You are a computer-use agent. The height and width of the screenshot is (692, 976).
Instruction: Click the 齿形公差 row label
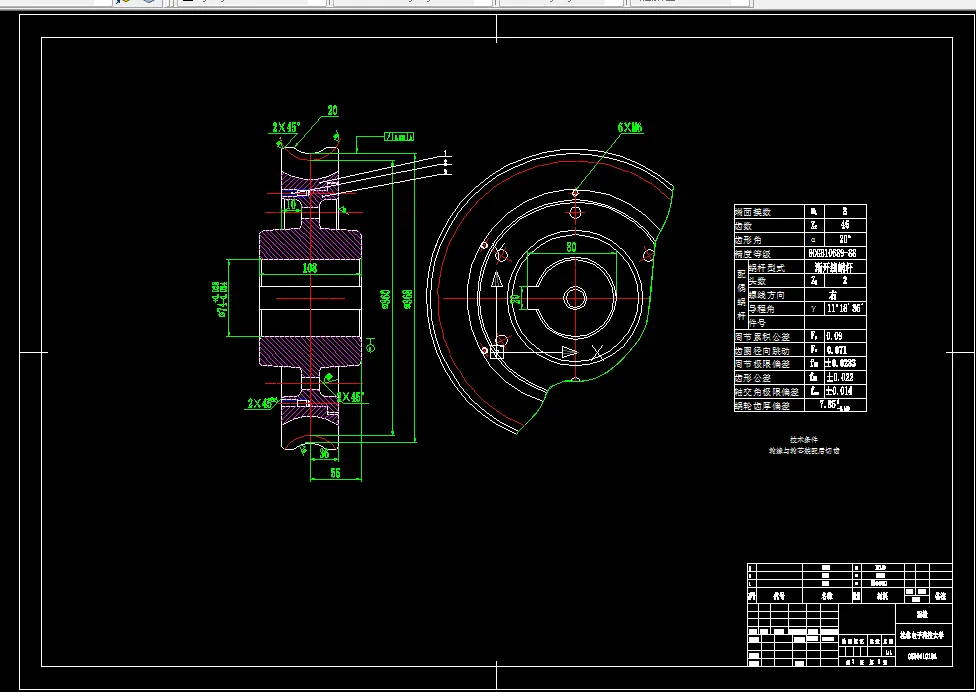click(753, 378)
